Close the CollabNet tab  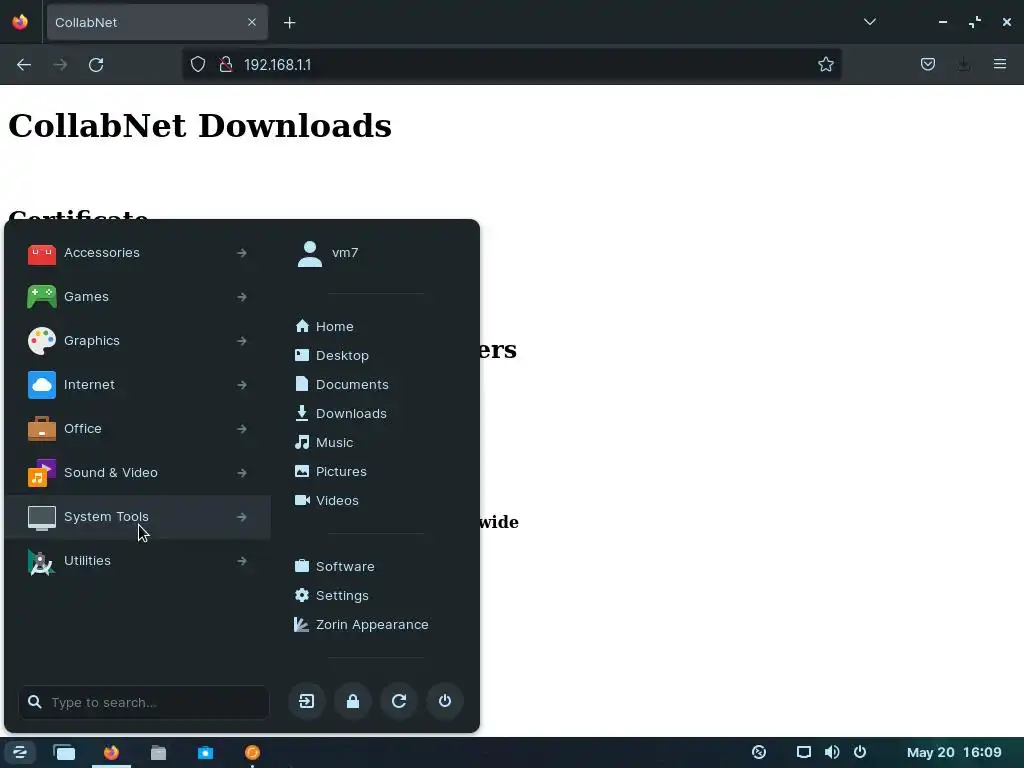(x=252, y=23)
